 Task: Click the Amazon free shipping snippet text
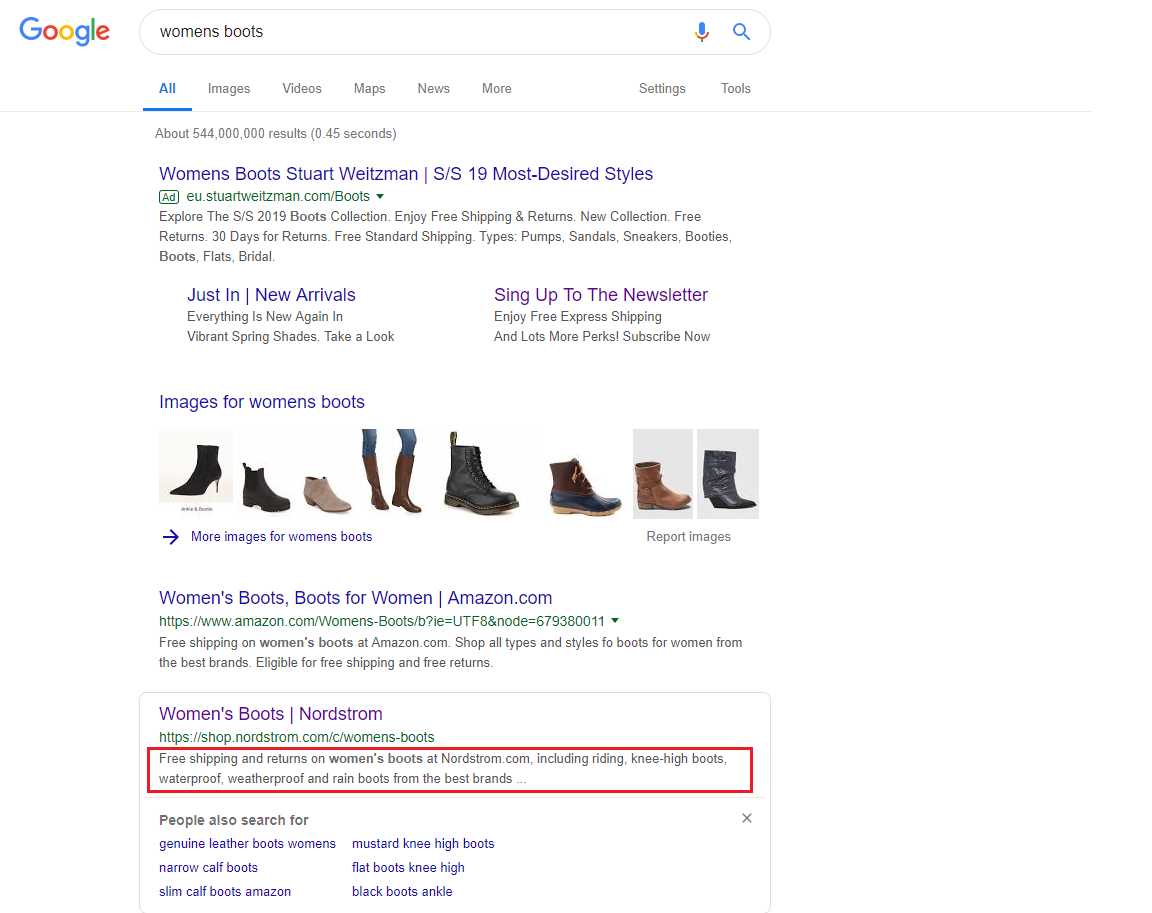click(450, 652)
